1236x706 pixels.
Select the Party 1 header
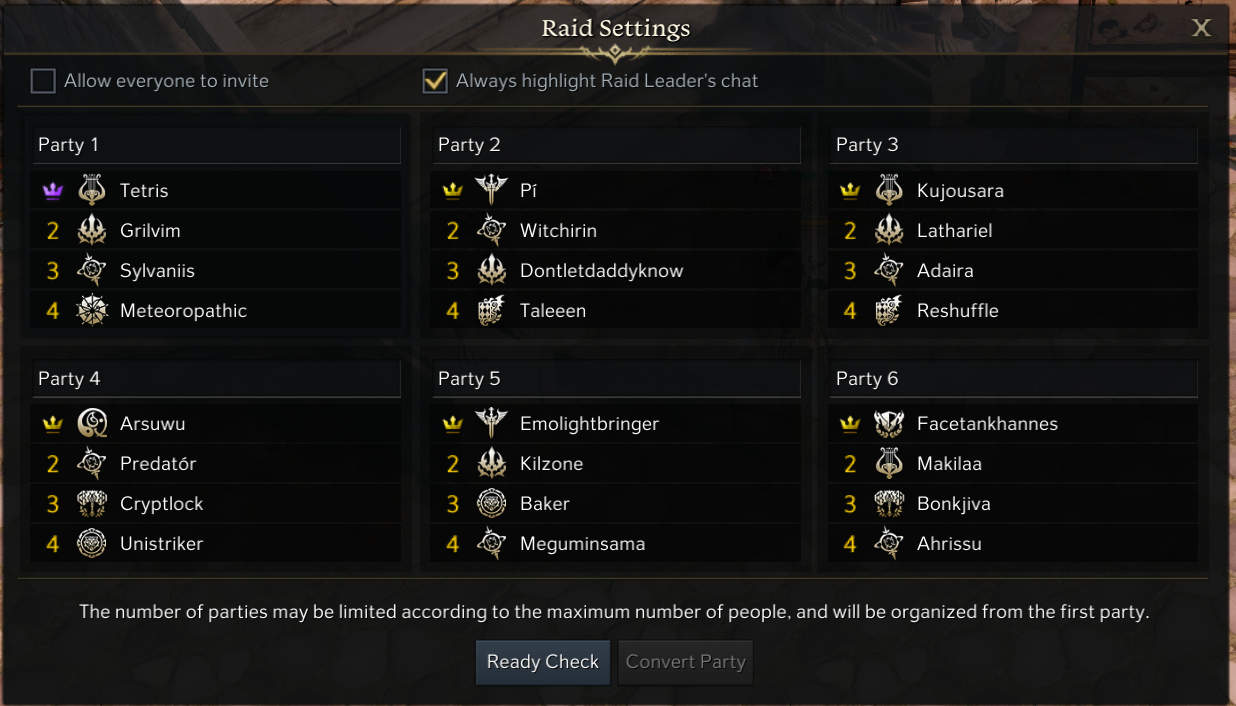(216, 145)
